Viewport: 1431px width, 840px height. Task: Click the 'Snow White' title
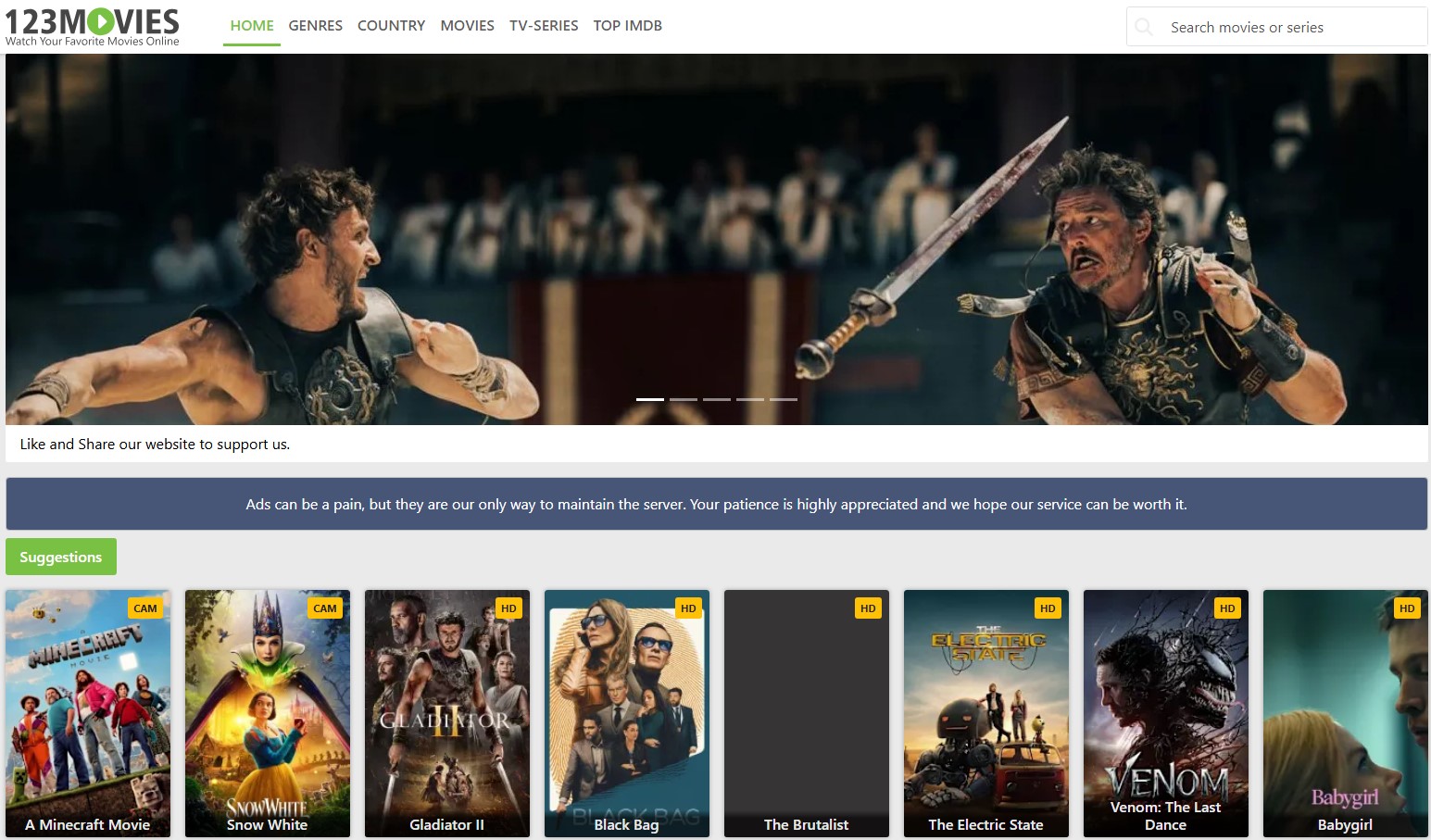coord(268,824)
